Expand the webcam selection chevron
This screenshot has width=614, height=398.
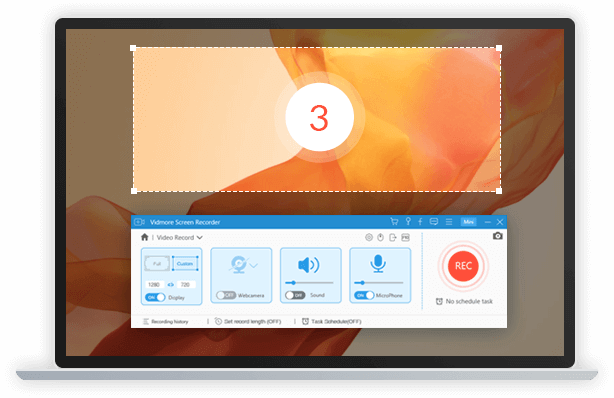click(x=253, y=266)
